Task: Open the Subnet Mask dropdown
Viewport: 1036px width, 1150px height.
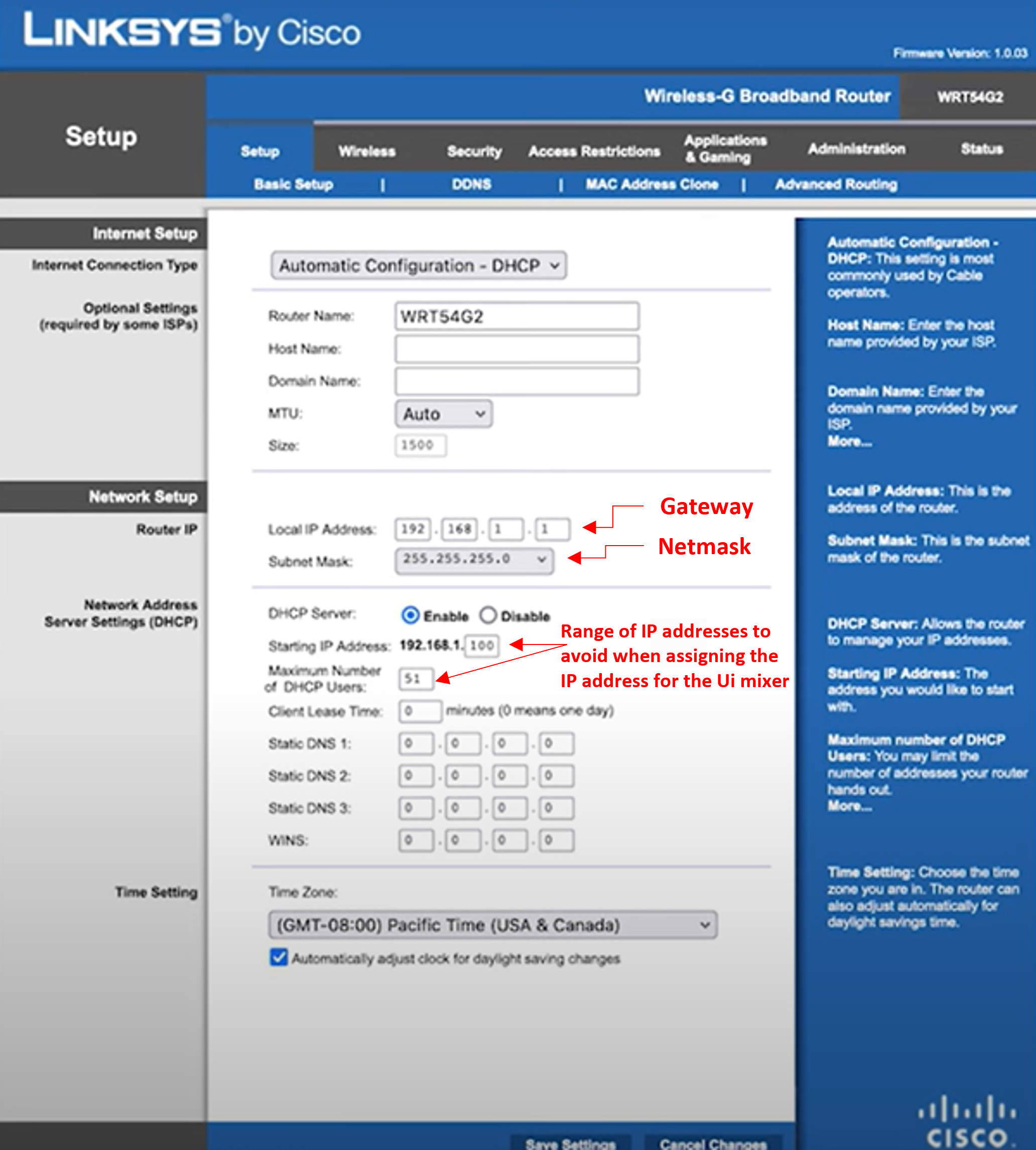Action: click(x=474, y=560)
